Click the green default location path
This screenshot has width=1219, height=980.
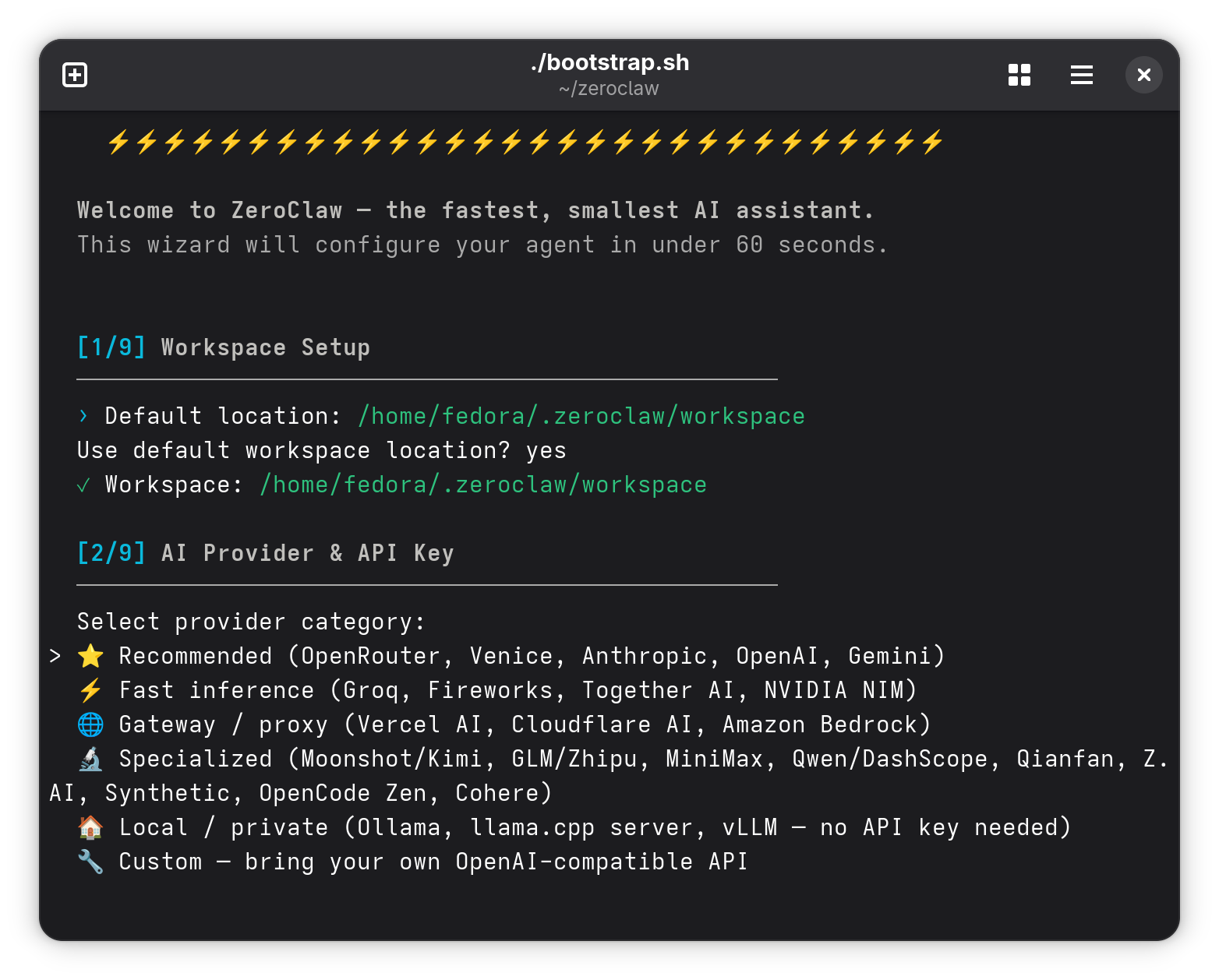pos(581,416)
